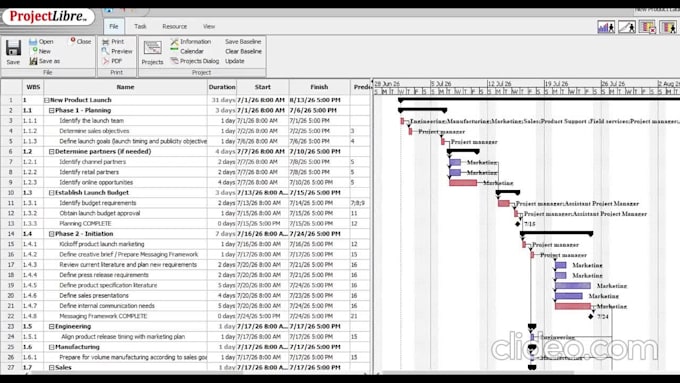Screen dimensions: 680x383
Task: Collapse the Sales group
Action: (52, 368)
